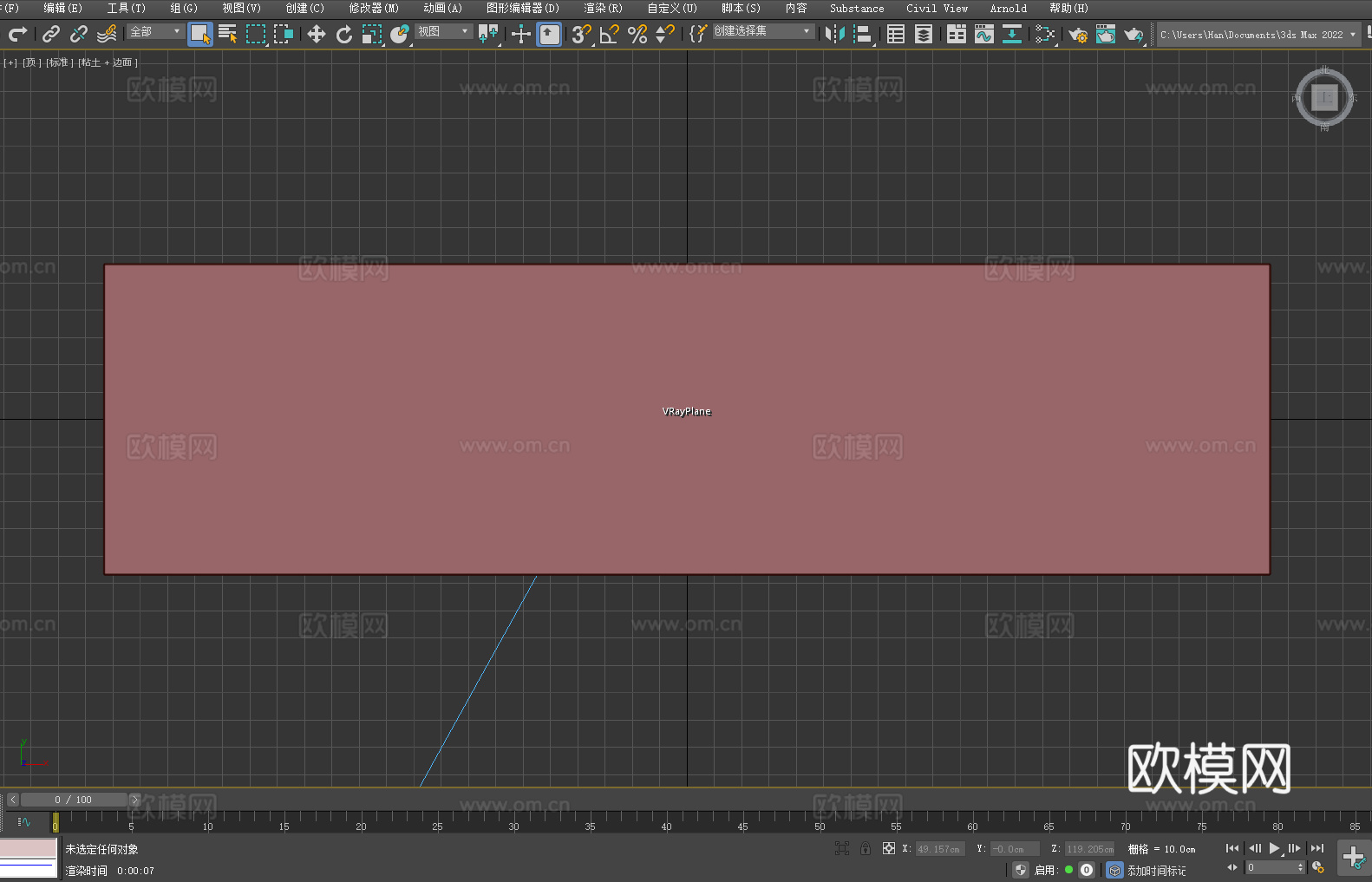Click the Mirror tool icon
The image size is (1372, 882).
pyautogui.click(x=834, y=34)
